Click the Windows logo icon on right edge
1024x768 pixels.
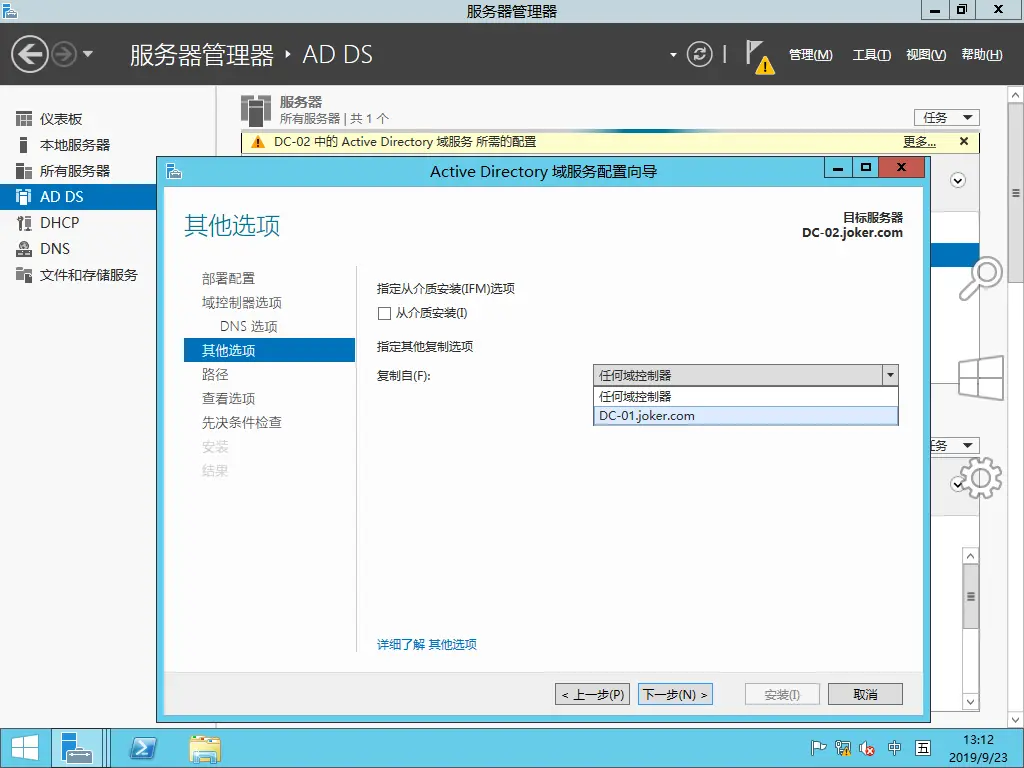click(x=980, y=377)
